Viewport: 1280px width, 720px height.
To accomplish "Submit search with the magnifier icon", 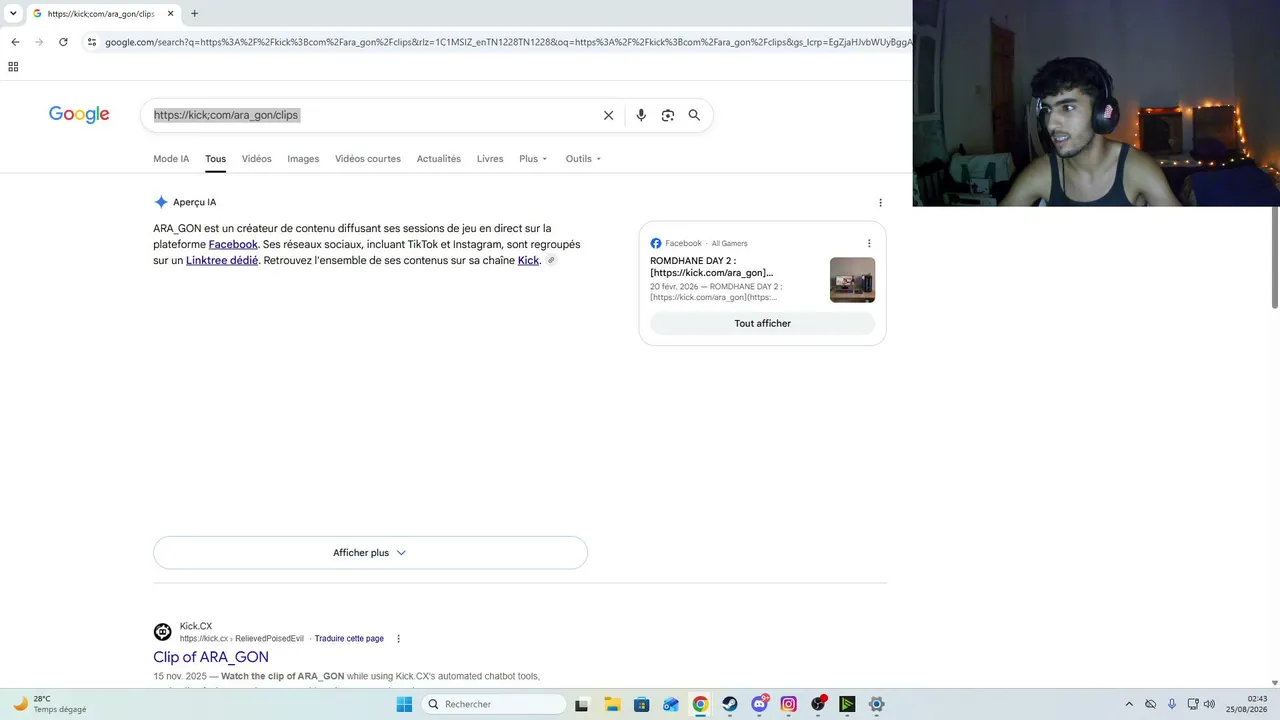I will pos(694,115).
